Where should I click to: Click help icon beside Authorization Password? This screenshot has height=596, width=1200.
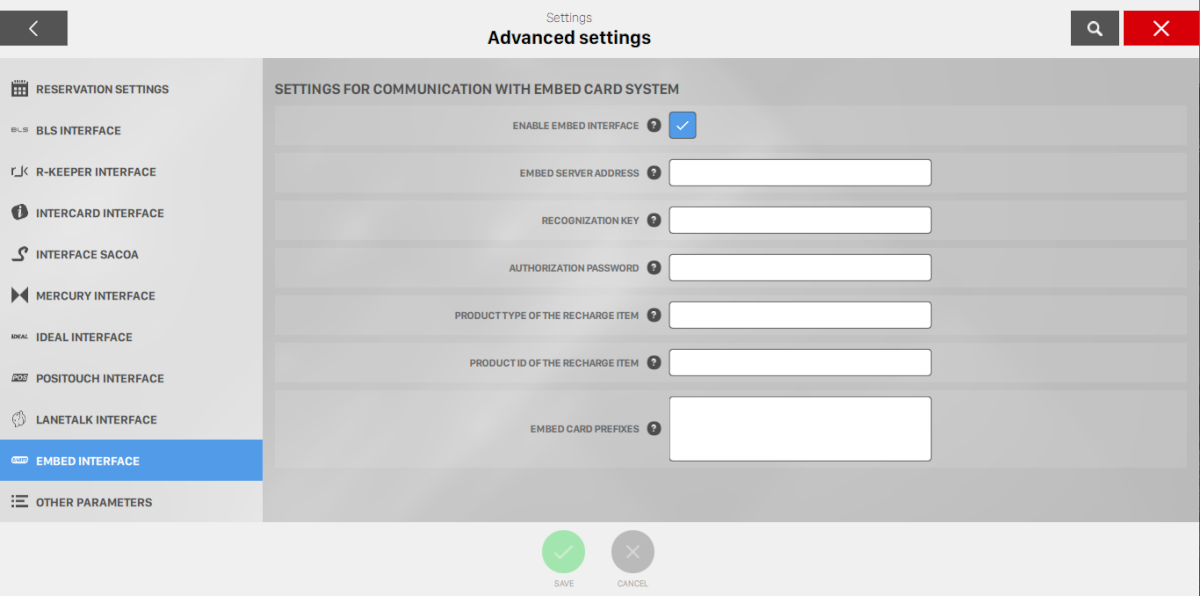pyautogui.click(x=654, y=268)
